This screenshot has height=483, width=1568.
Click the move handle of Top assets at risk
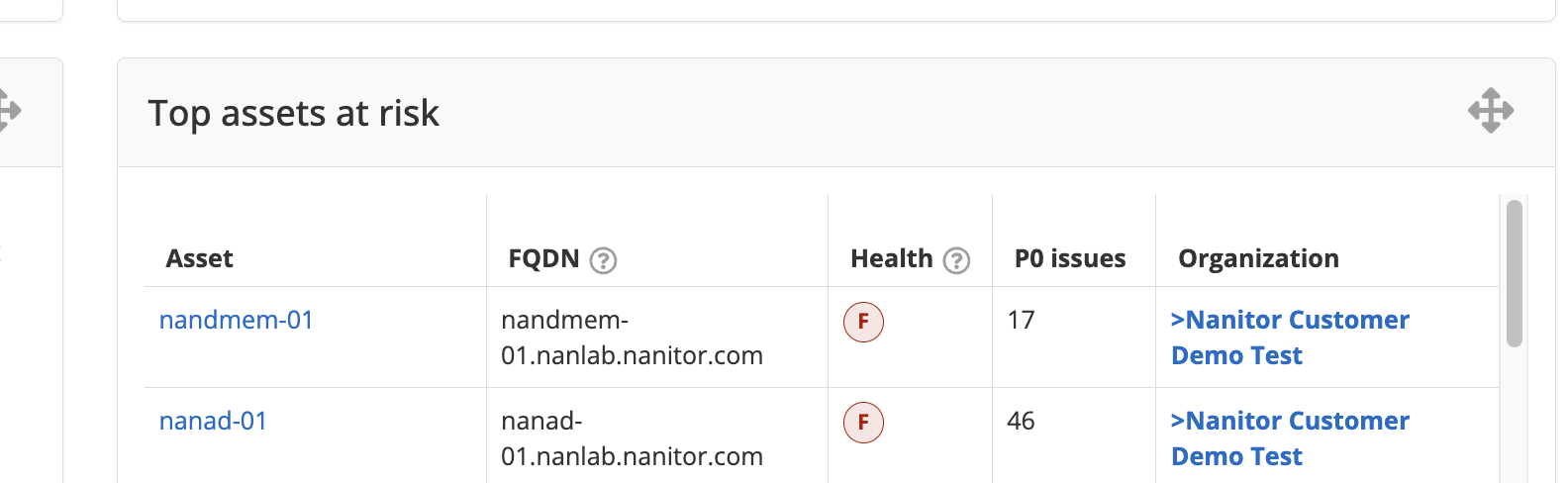coord(1491,111)
